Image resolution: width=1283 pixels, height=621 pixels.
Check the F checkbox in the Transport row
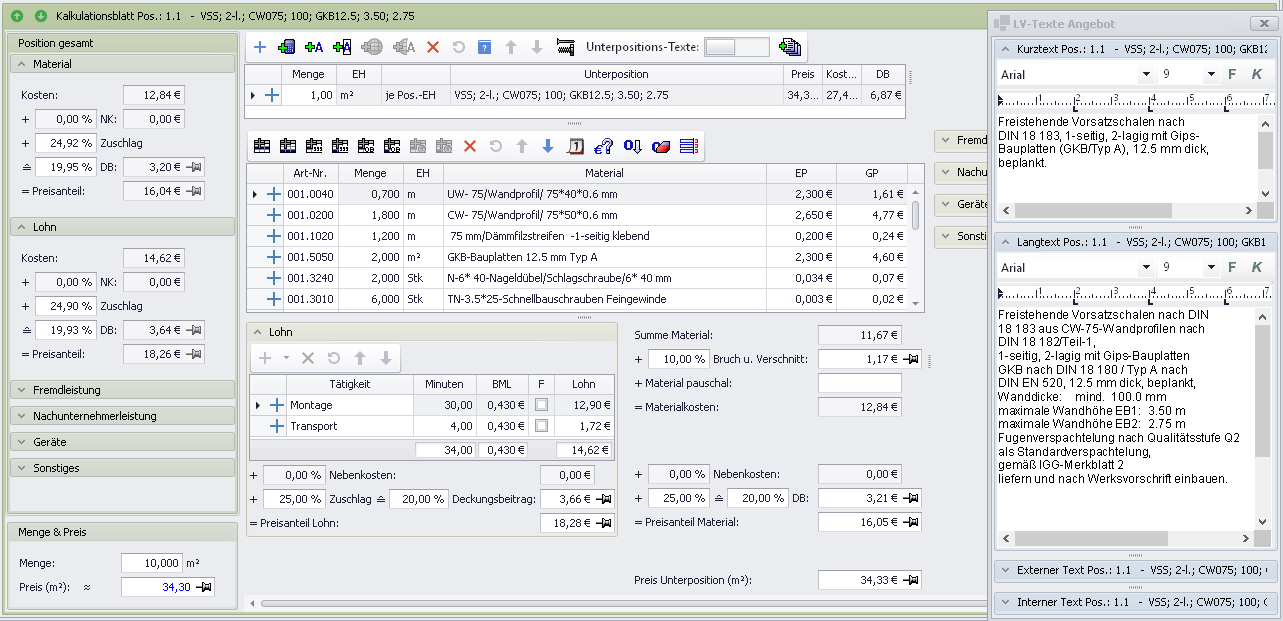pyautogui.click(x=541, y=426)
